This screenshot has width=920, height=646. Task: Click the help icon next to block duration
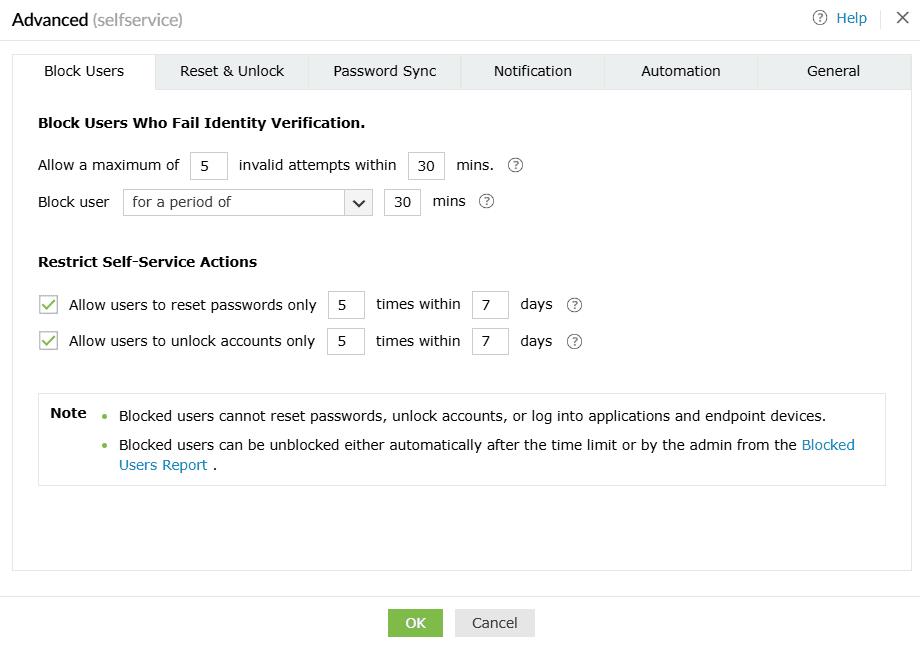click(486, 201)
